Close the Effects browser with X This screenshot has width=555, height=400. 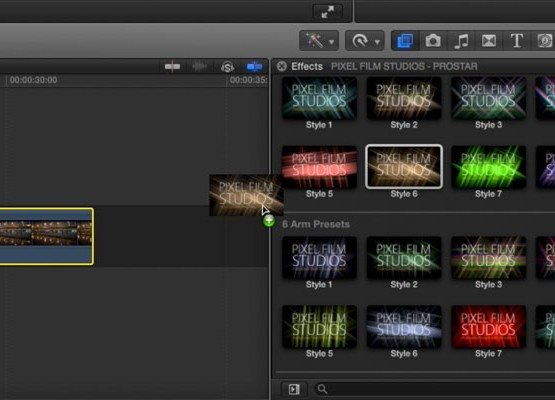282,66
